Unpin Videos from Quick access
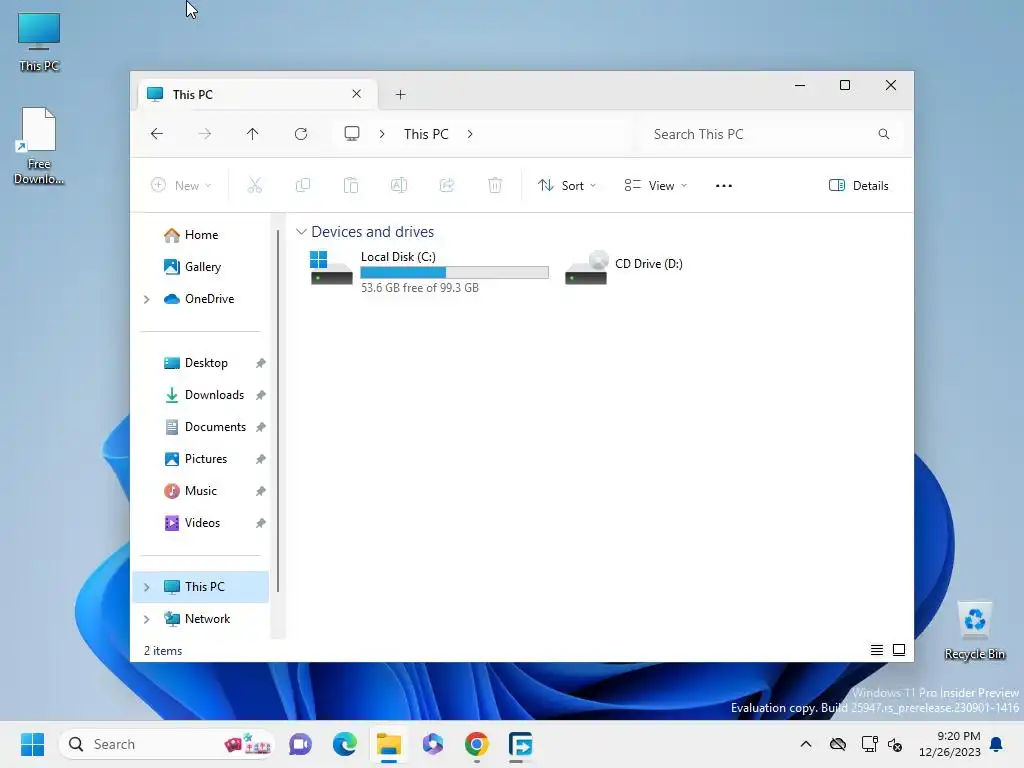 [261, 523]
